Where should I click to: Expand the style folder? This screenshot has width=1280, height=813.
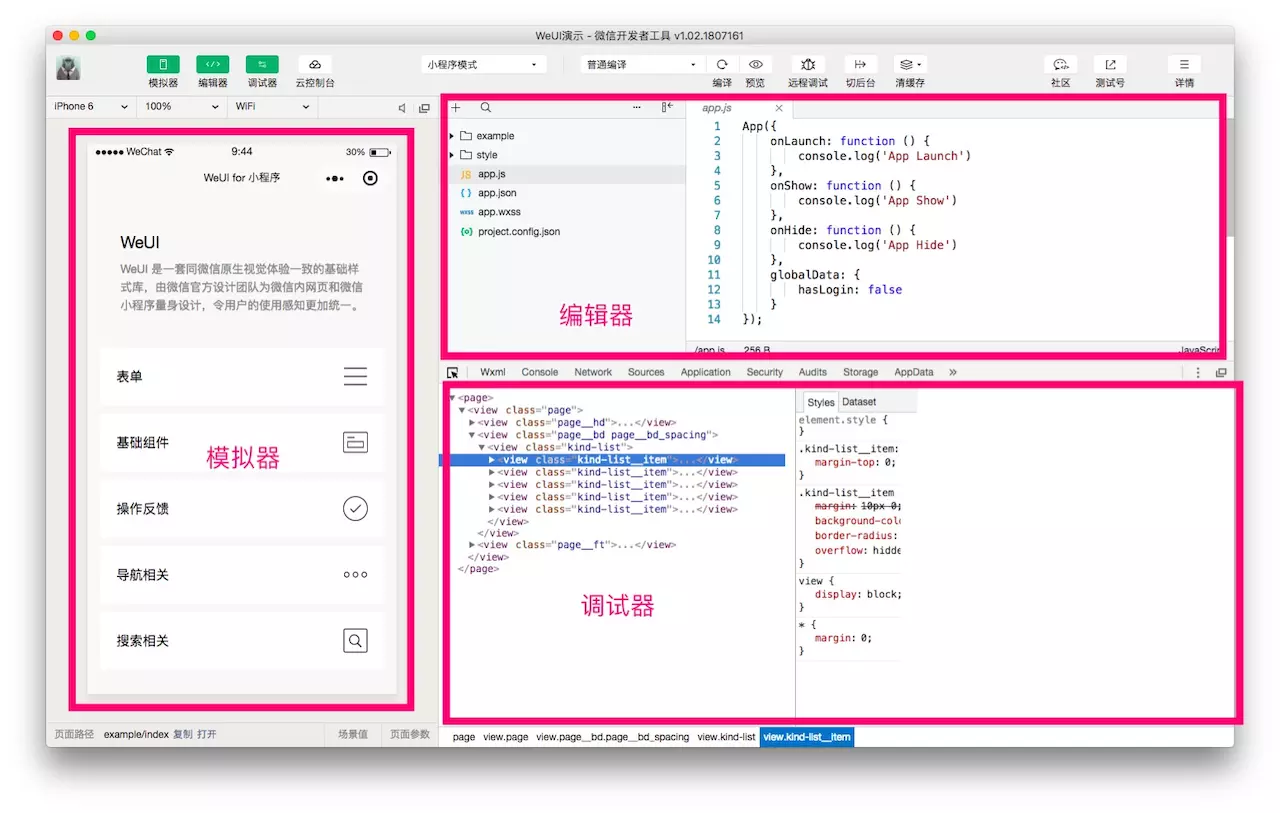452,155
